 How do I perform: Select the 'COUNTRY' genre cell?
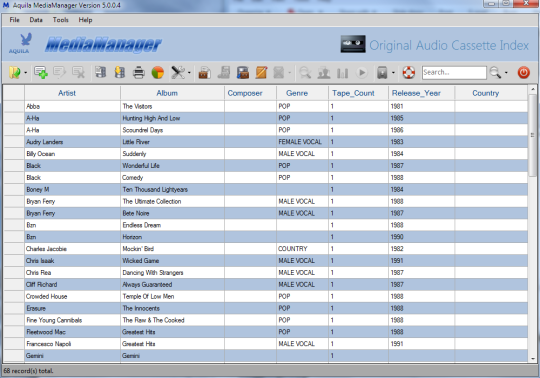[302, 249]
